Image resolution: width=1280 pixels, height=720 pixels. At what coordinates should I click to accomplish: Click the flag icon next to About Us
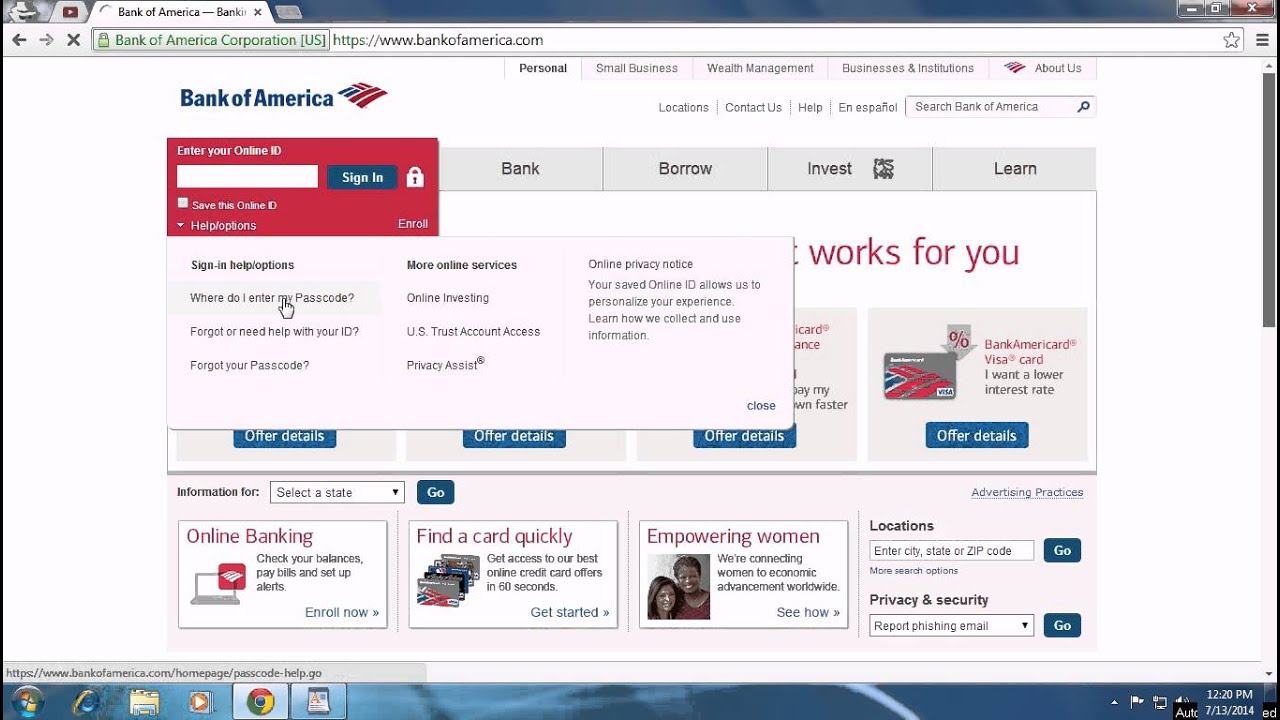point(1015,68)
